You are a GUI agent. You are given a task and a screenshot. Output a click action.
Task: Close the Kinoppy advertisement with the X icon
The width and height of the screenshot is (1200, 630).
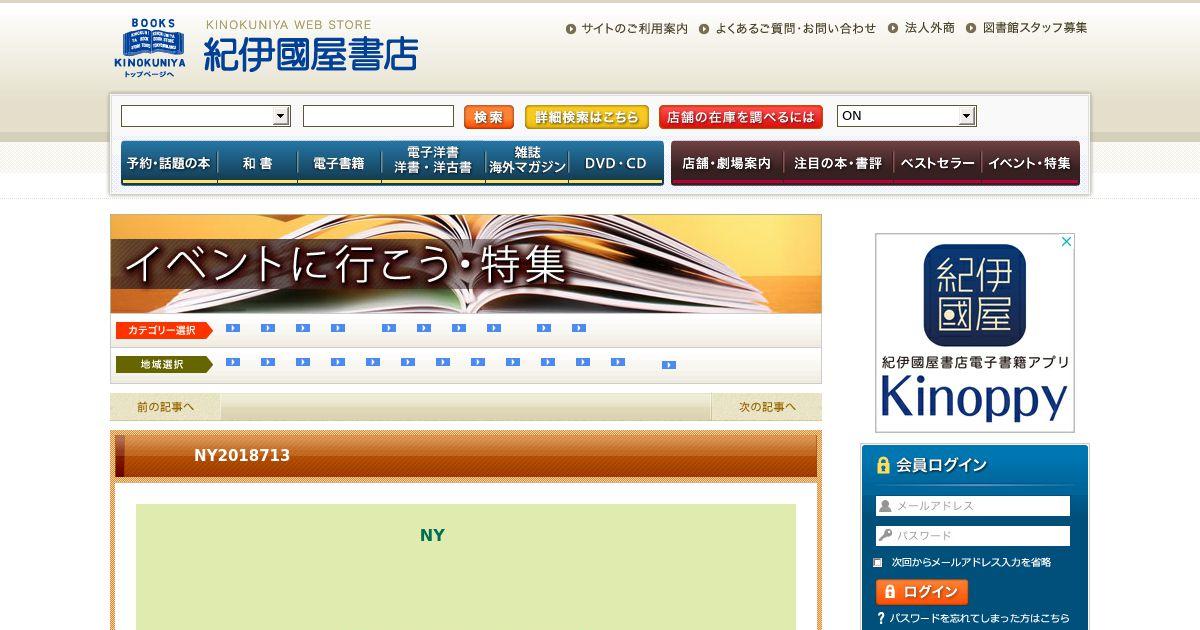click(1067, 241)
